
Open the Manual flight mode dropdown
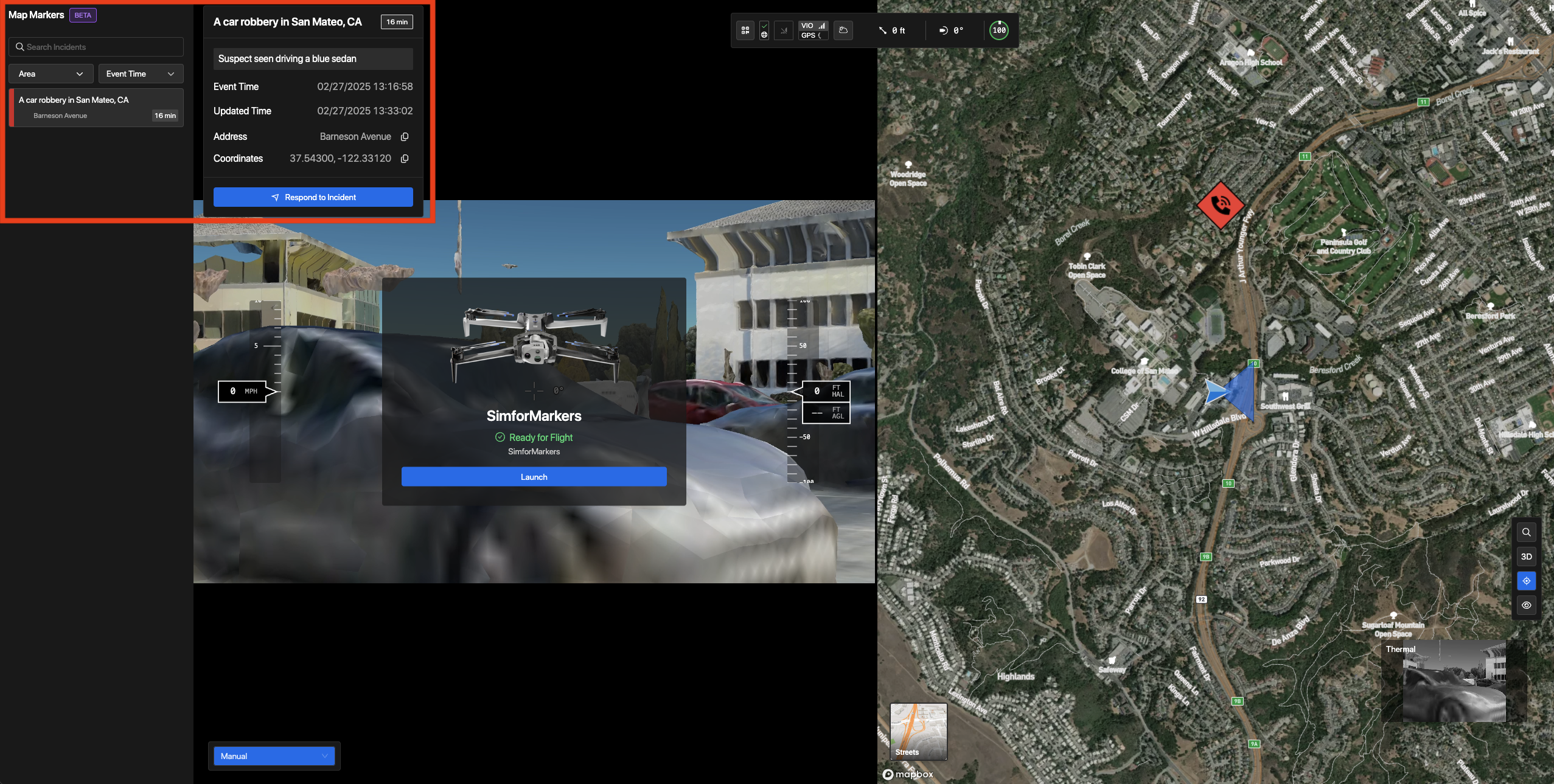pos(274,756)
